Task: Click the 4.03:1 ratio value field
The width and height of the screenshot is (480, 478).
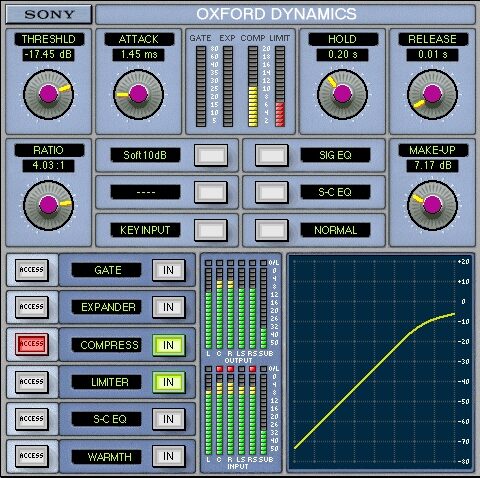Action: [x=48, y=166]
